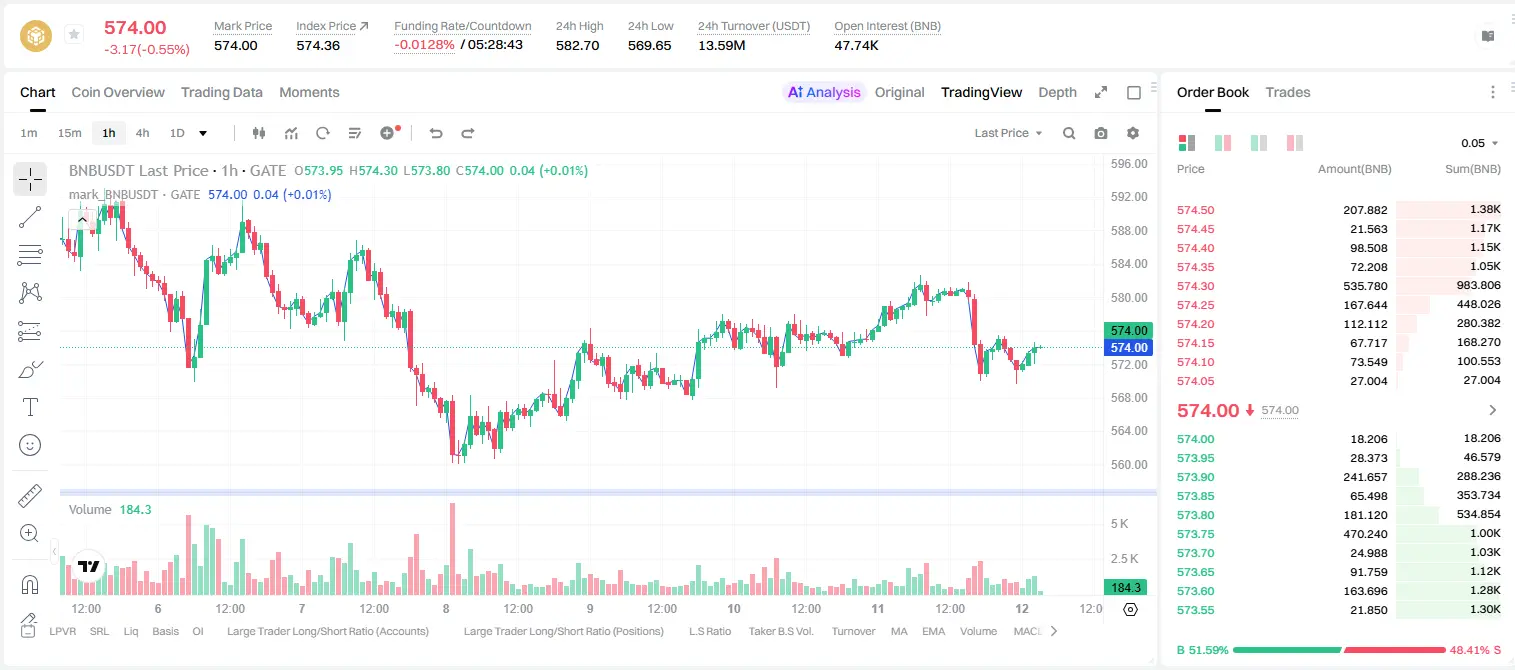Expand the 0.05 price grouping dropdown
This screenshot has height=670, width=1515.
coord(1480,143)
